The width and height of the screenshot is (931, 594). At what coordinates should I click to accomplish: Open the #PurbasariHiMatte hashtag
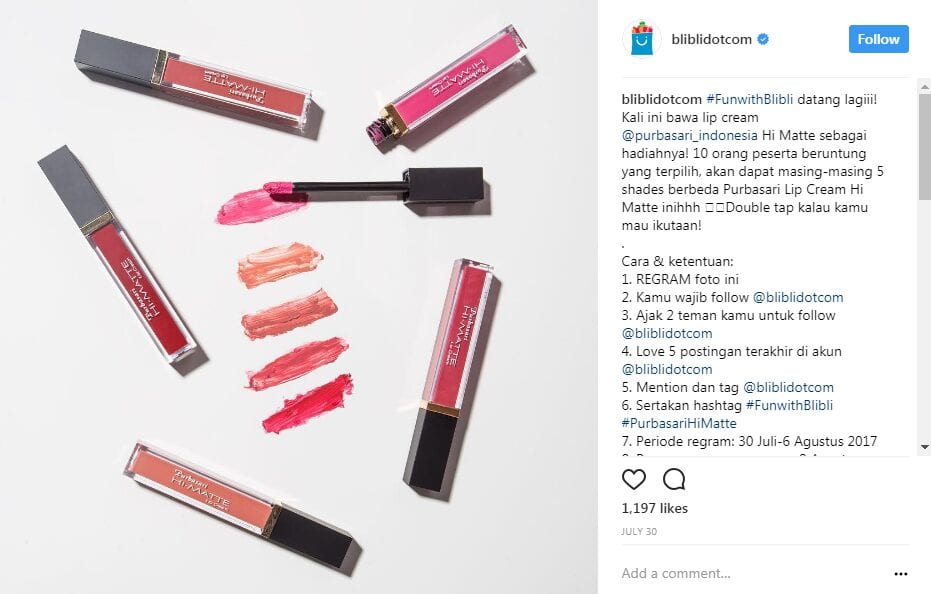(679, 424)
